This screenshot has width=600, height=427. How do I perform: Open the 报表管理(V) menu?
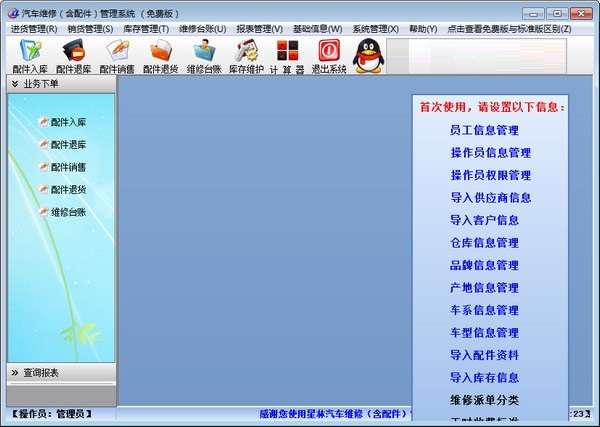click(x=259, y=29)
